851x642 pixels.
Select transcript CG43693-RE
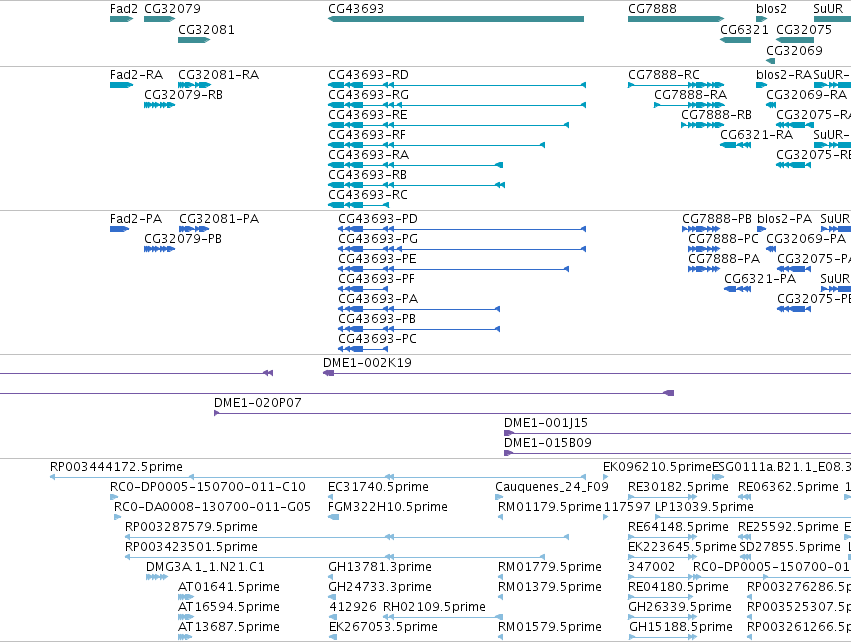tap(368, 115)
